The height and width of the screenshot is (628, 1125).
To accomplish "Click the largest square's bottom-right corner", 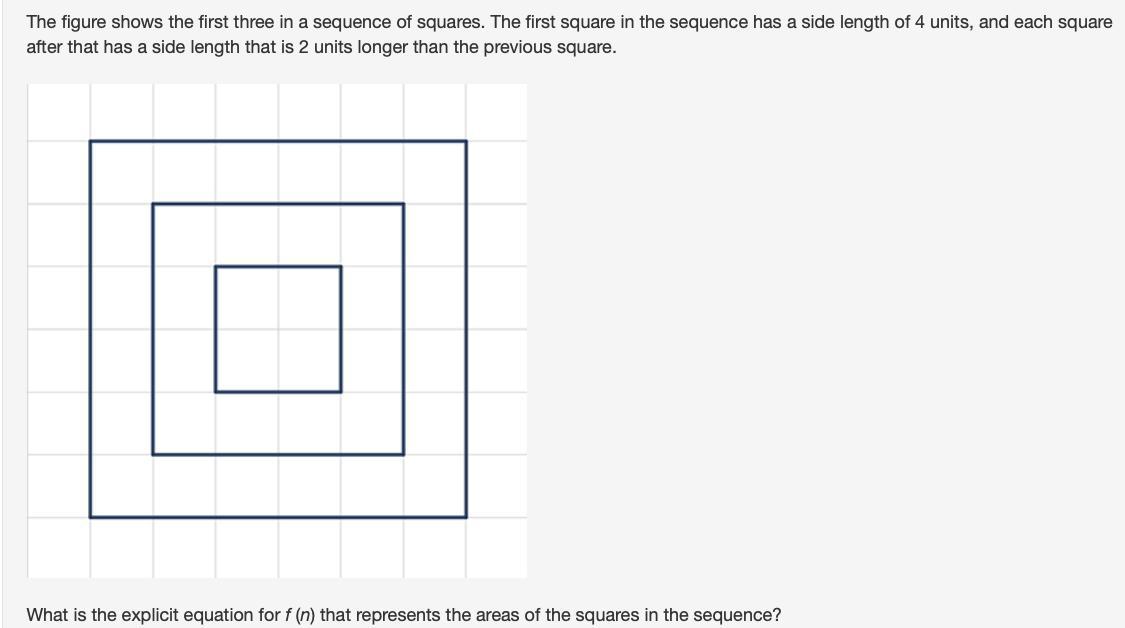I will (466, 517).
